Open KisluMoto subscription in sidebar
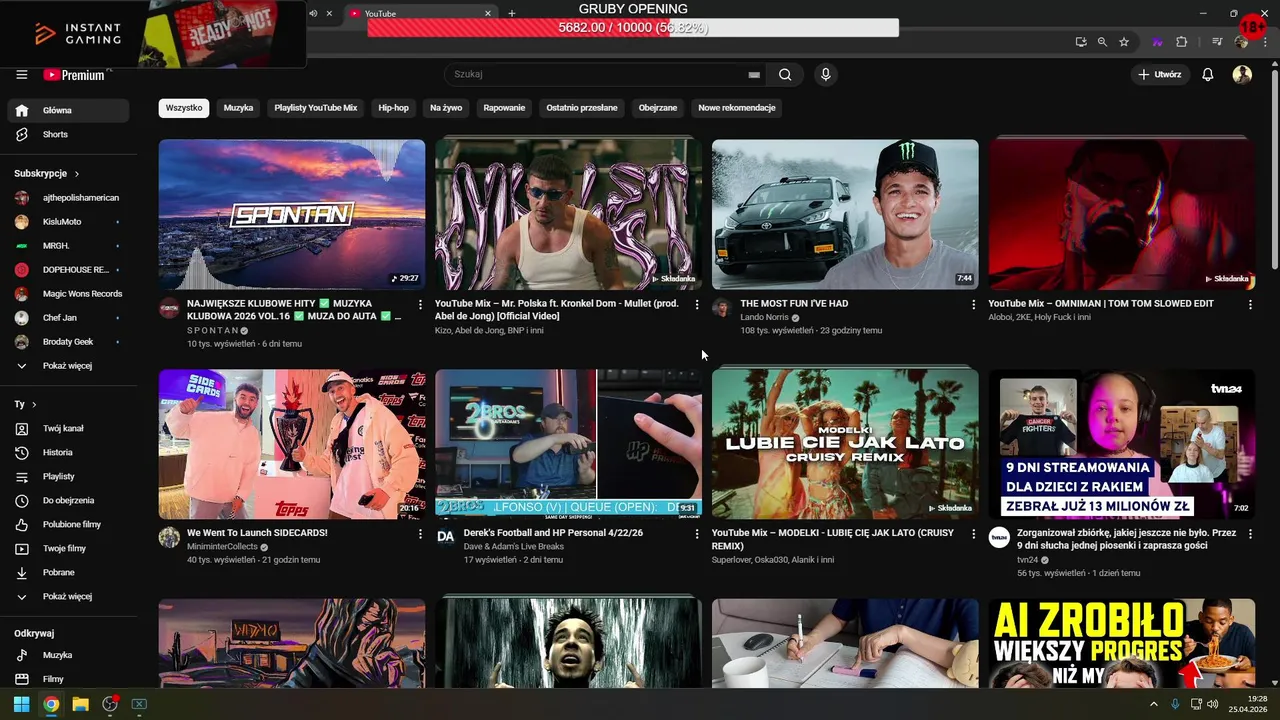1280x720 pixels. (x=68, y=222)
